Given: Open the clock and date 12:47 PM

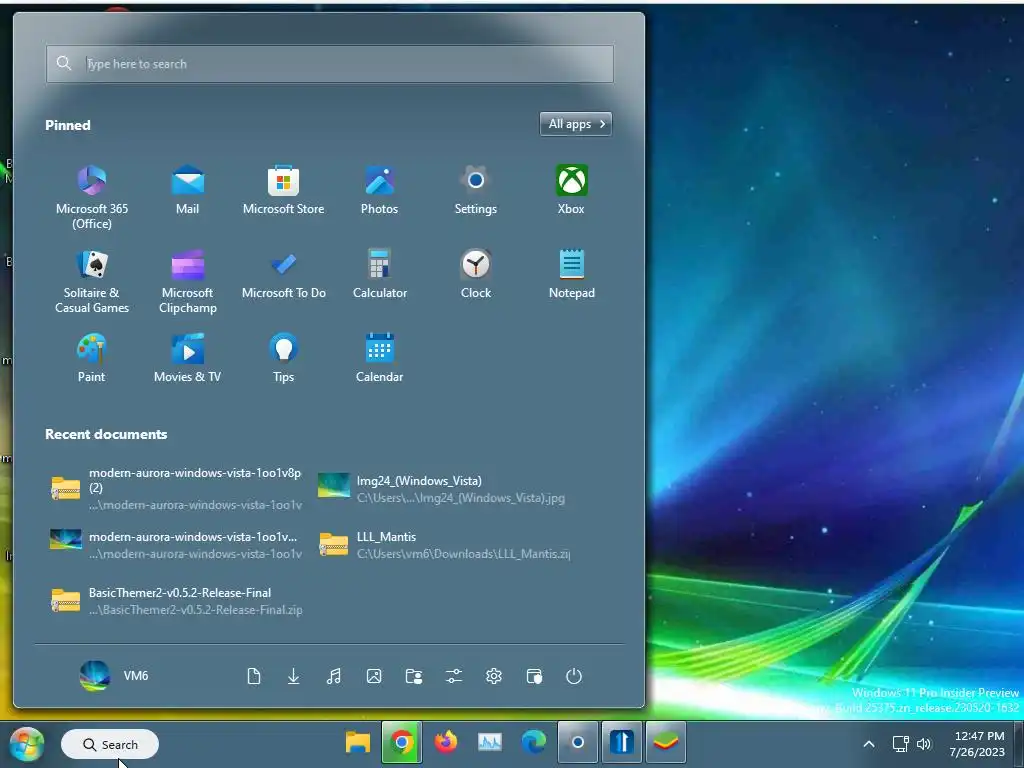Looking at the screenshot, I should (977, 744).
